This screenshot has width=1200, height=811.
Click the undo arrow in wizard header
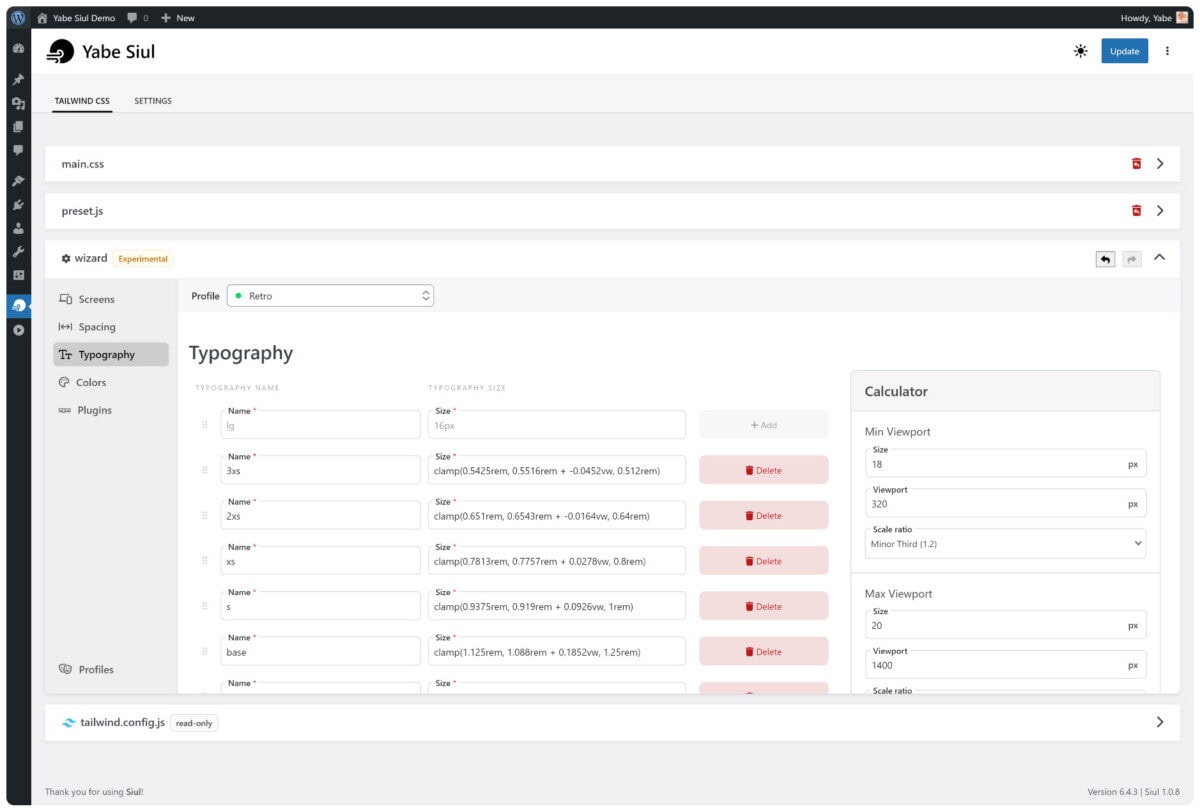click(1105, 259)
